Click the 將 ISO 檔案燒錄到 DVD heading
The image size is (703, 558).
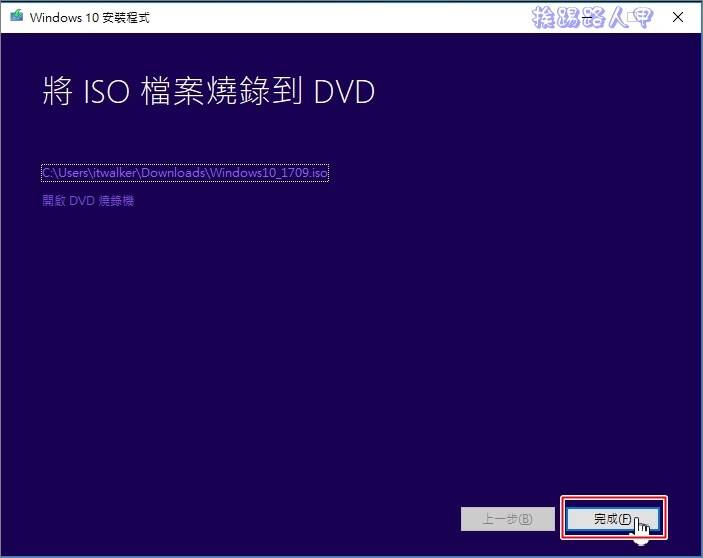208,91
